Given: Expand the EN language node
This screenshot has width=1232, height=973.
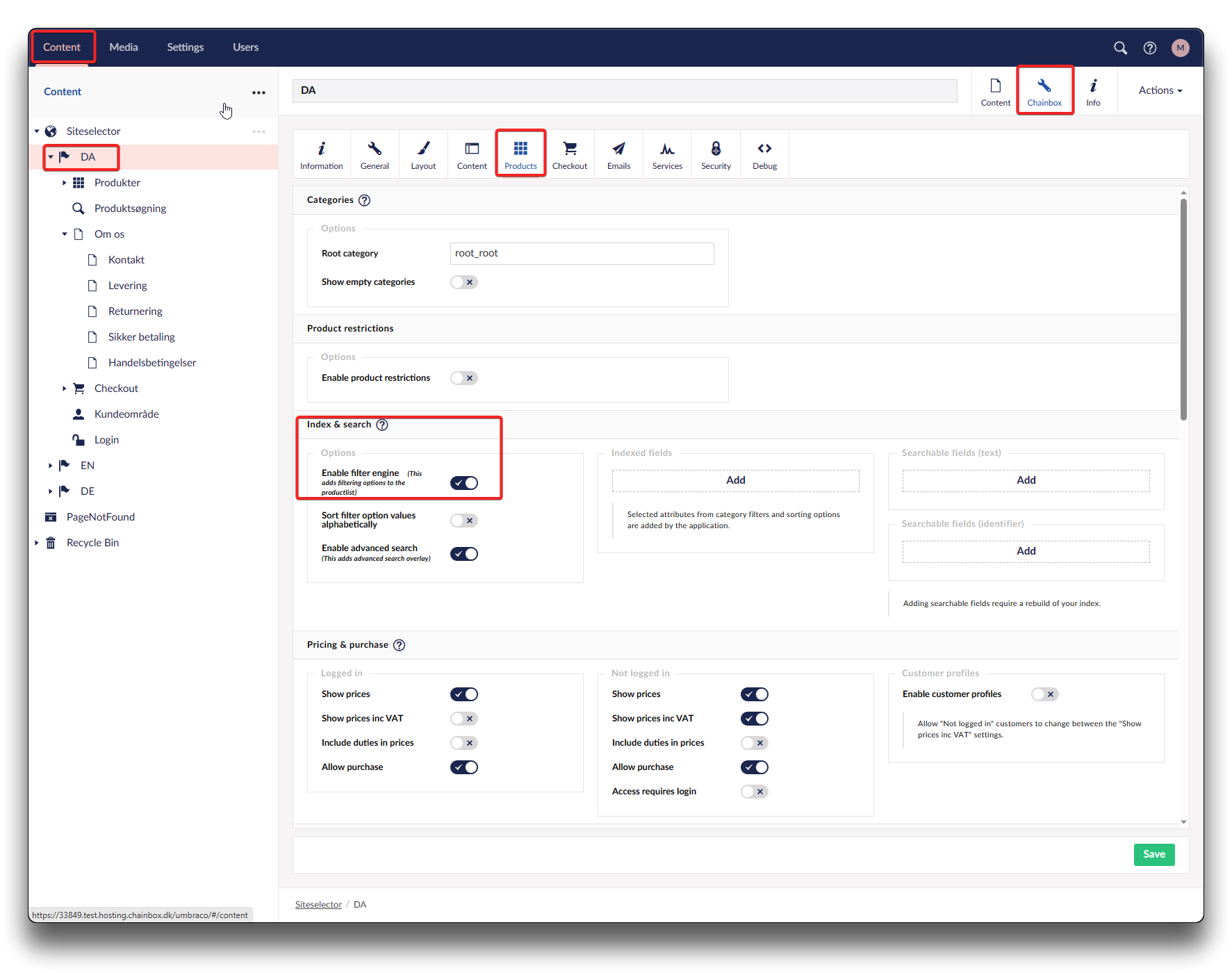Looking at the screenshot, I should pyautogui.click(x=50, y=466).
